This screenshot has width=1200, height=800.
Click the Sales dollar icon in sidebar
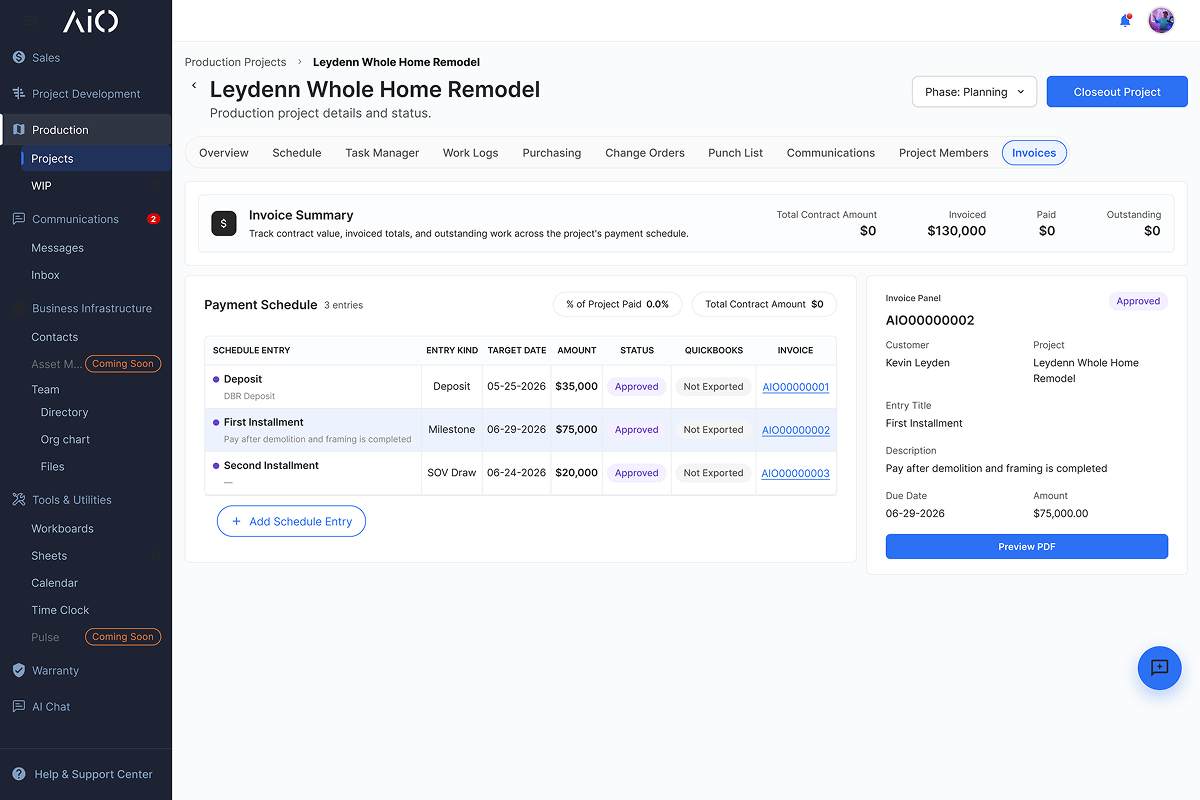18,58
